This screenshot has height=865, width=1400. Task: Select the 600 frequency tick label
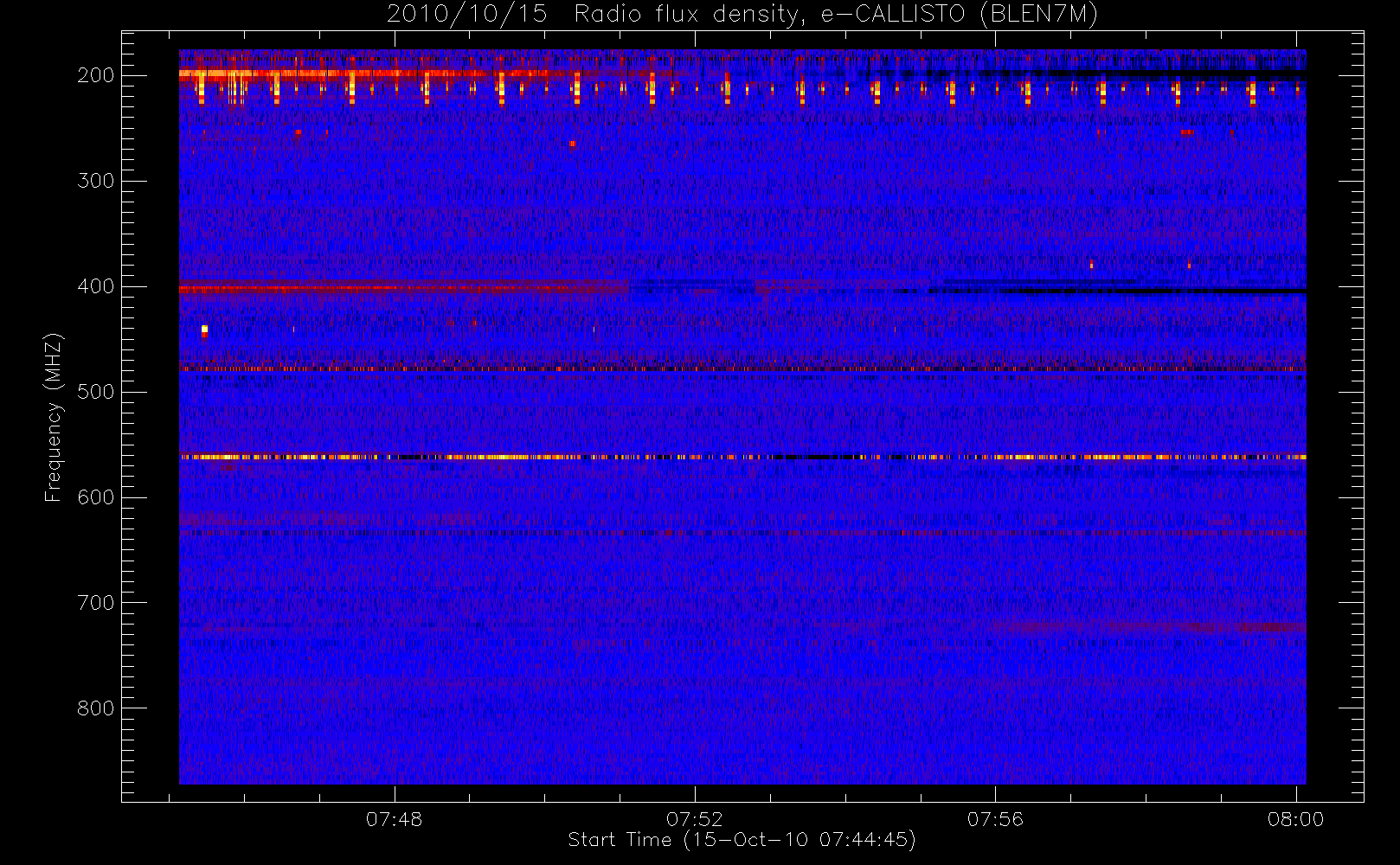[96, 497]
